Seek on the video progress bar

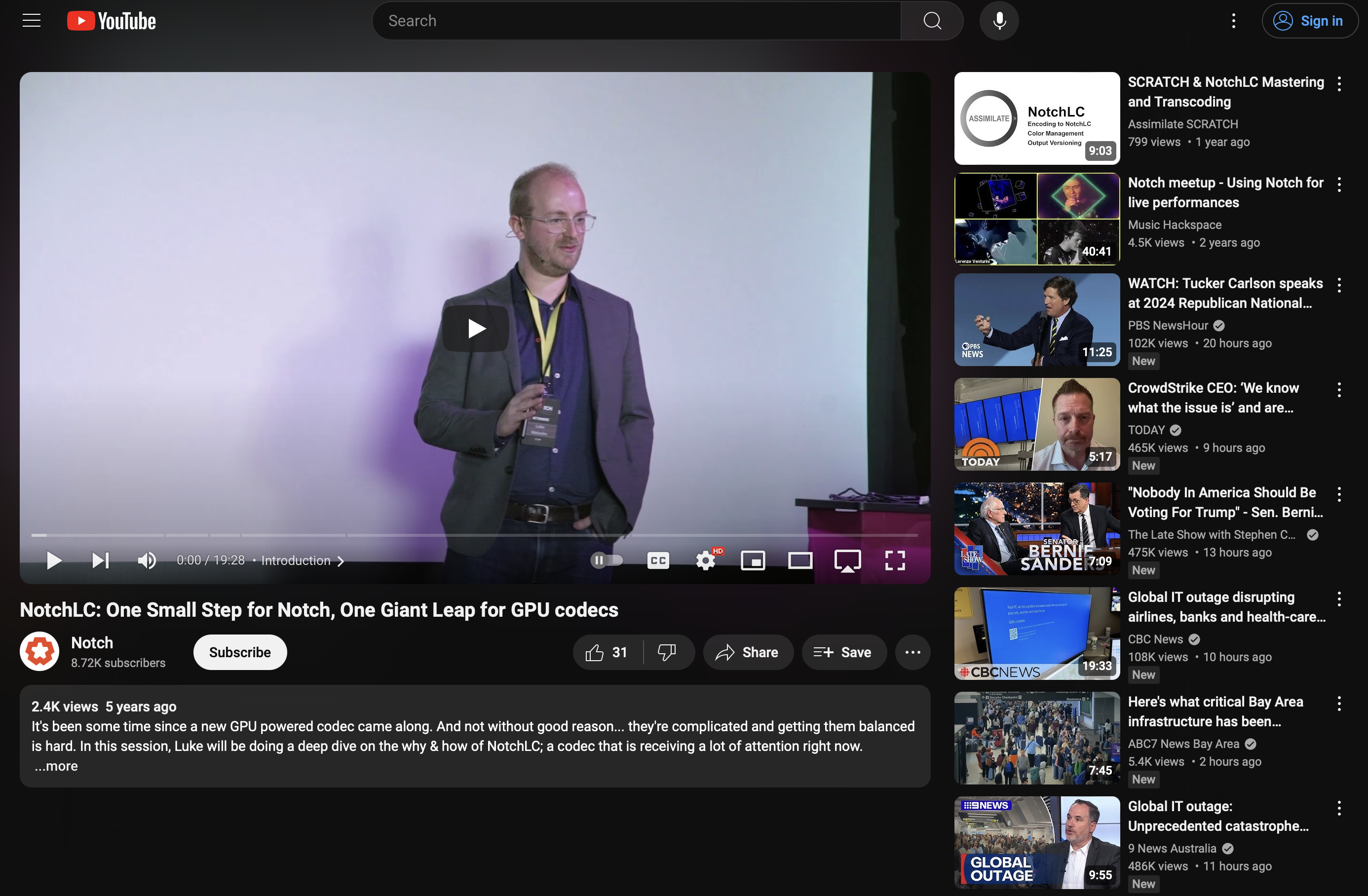[x=474, y=535]
